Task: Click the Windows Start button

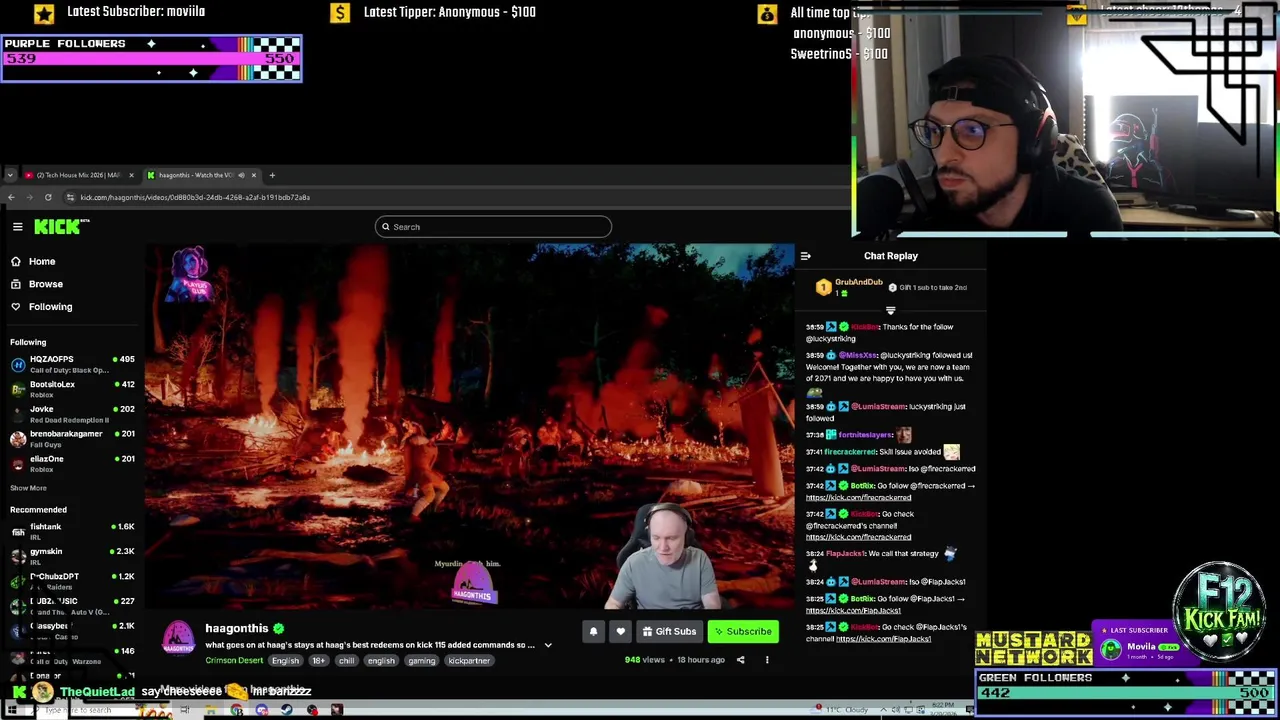Action: point(12,711)
